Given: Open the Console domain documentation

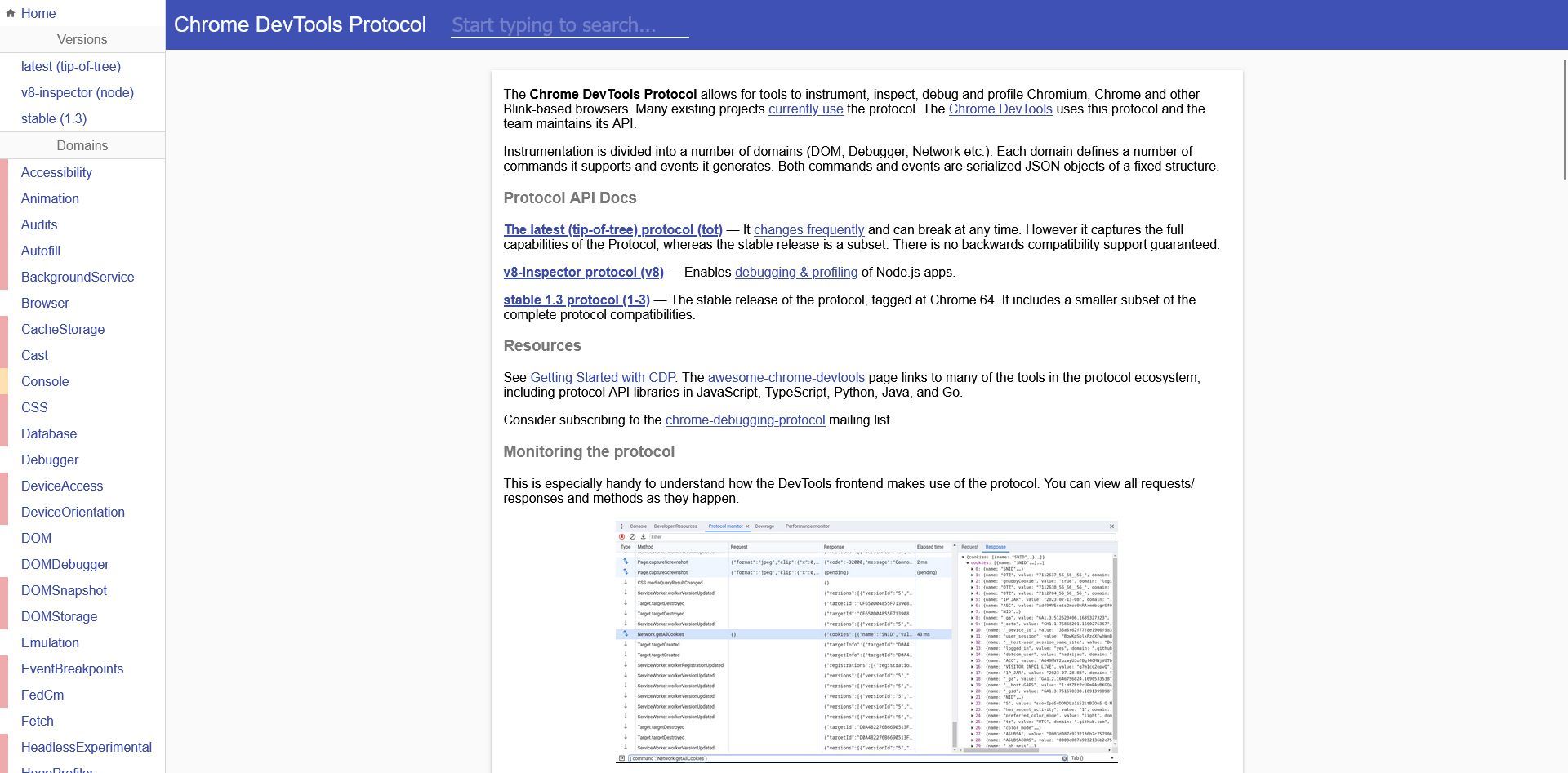Looking at the screenshot, I should [45, 381].
